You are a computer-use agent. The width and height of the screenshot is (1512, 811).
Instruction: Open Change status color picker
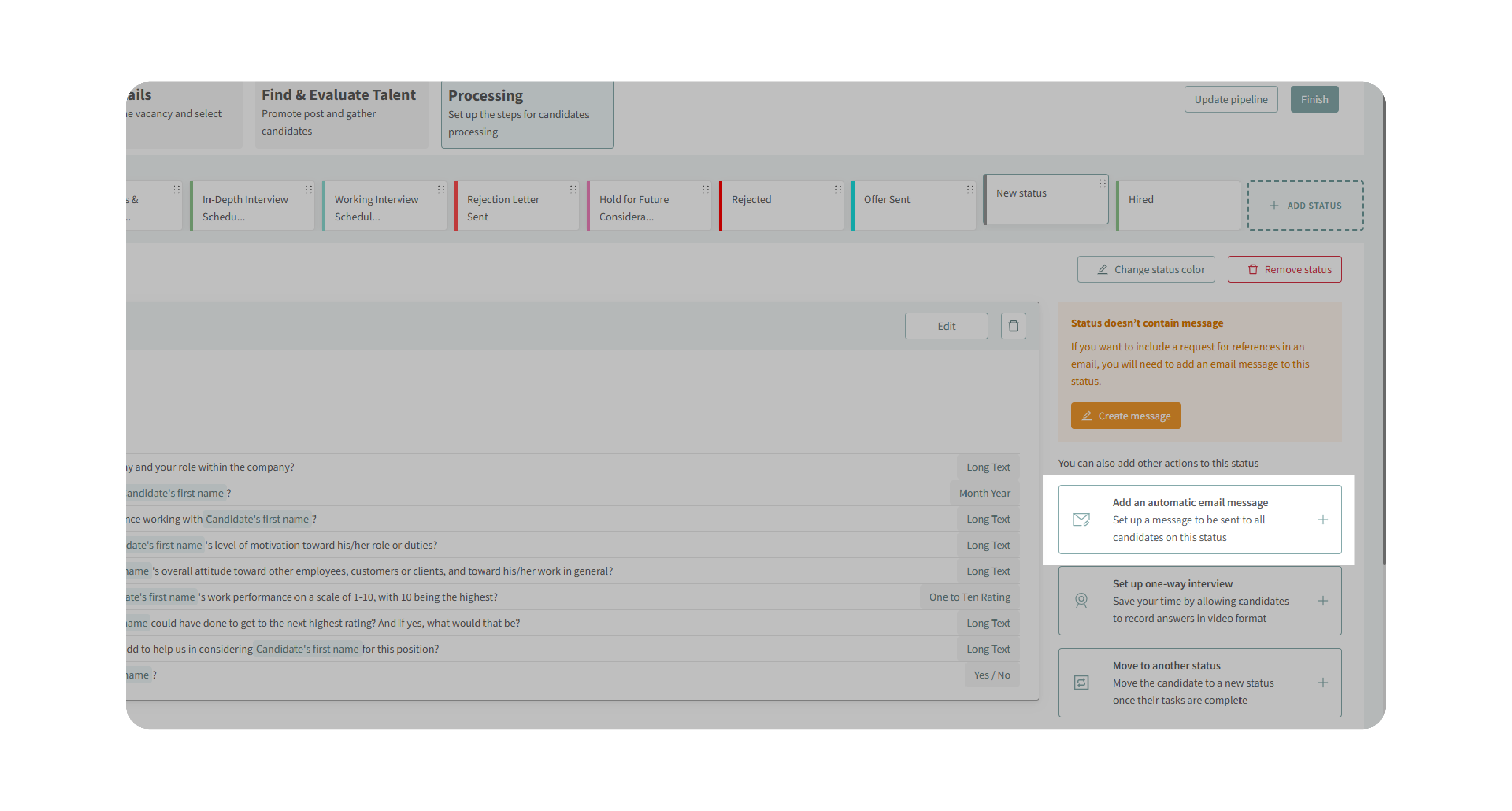click(1145, 269)
